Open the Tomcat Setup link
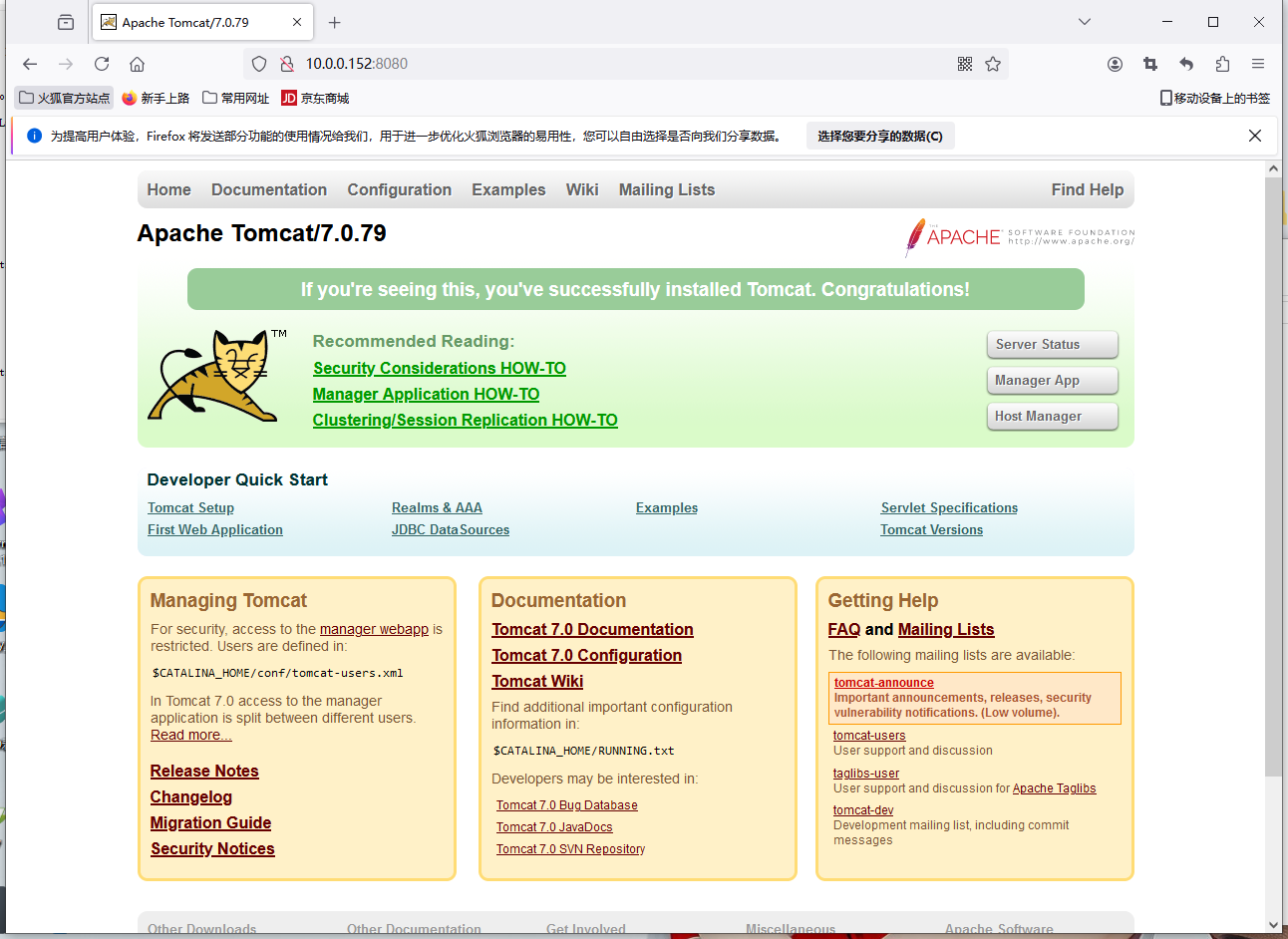 [190, 508]
